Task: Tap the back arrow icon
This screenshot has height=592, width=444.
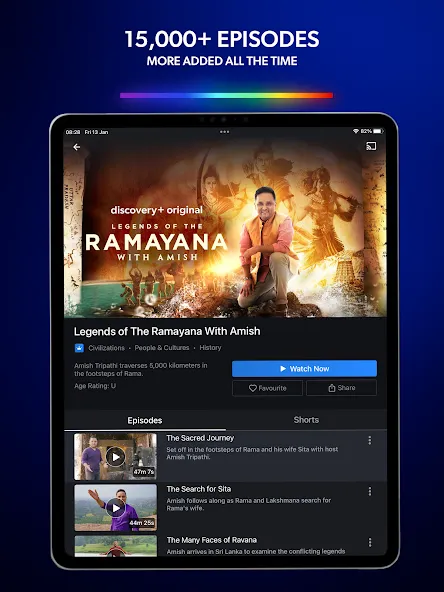Action: [x=77, y=147]
